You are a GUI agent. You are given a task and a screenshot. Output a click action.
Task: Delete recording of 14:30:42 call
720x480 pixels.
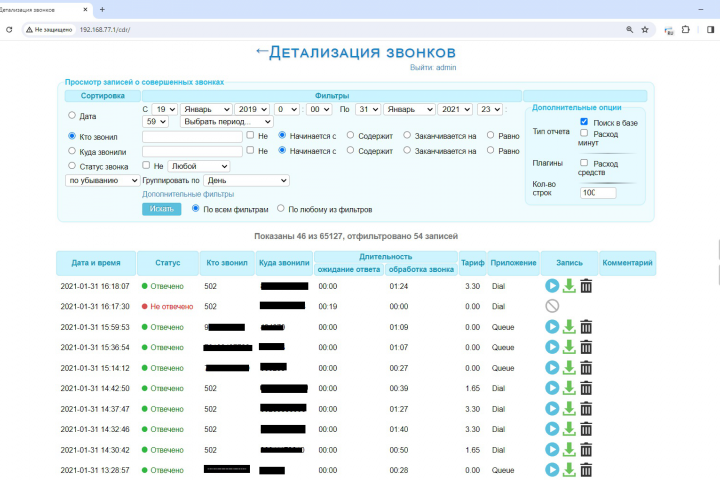coord(586,449)
